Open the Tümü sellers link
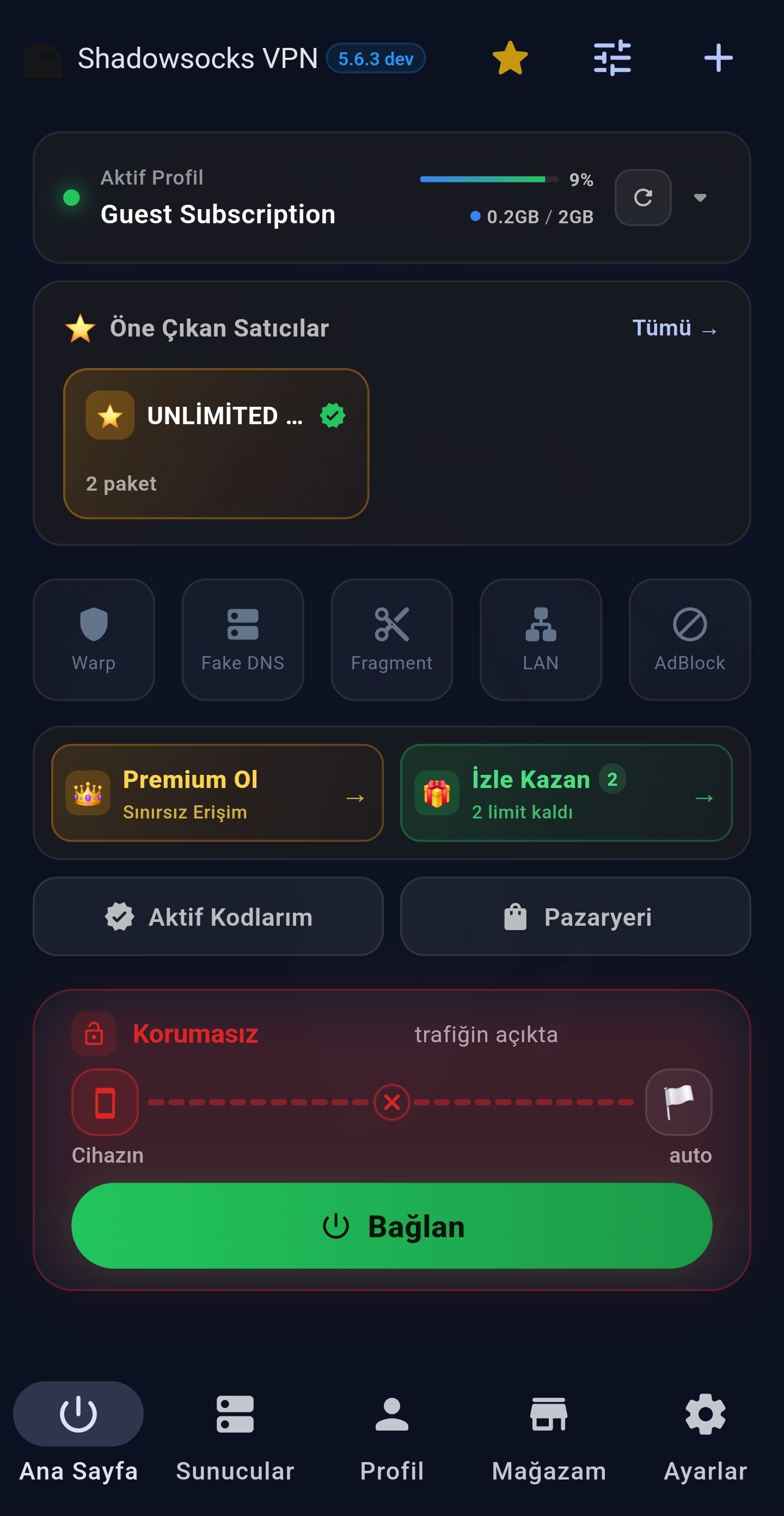 675,328
